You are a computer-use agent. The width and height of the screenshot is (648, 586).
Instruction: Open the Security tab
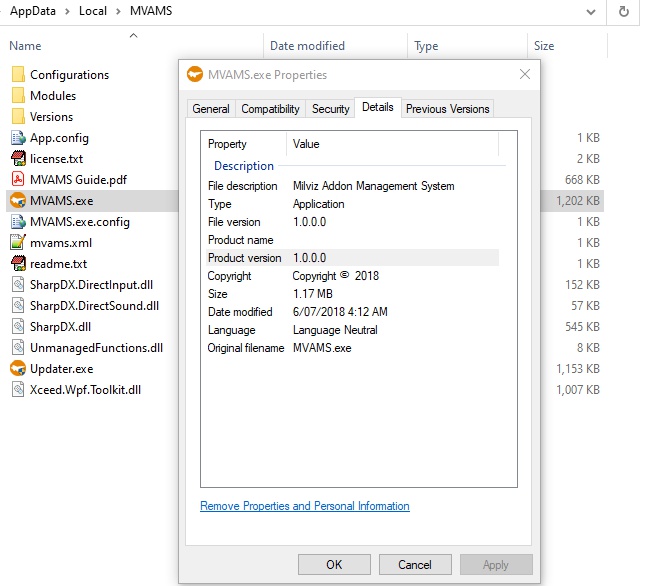pyautogui.click(x=331, y=109)
